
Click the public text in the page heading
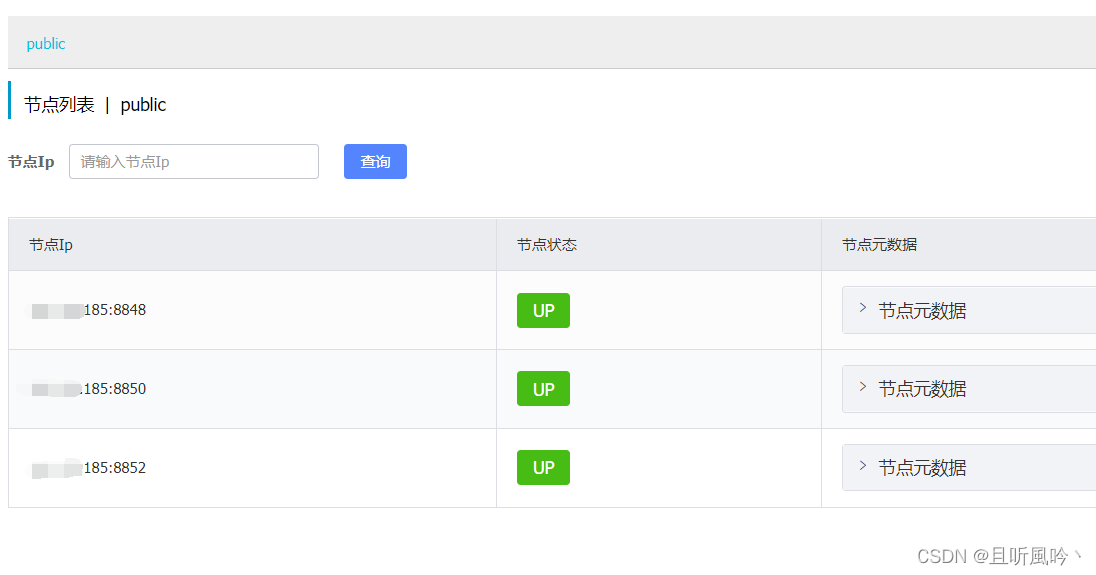143,105
